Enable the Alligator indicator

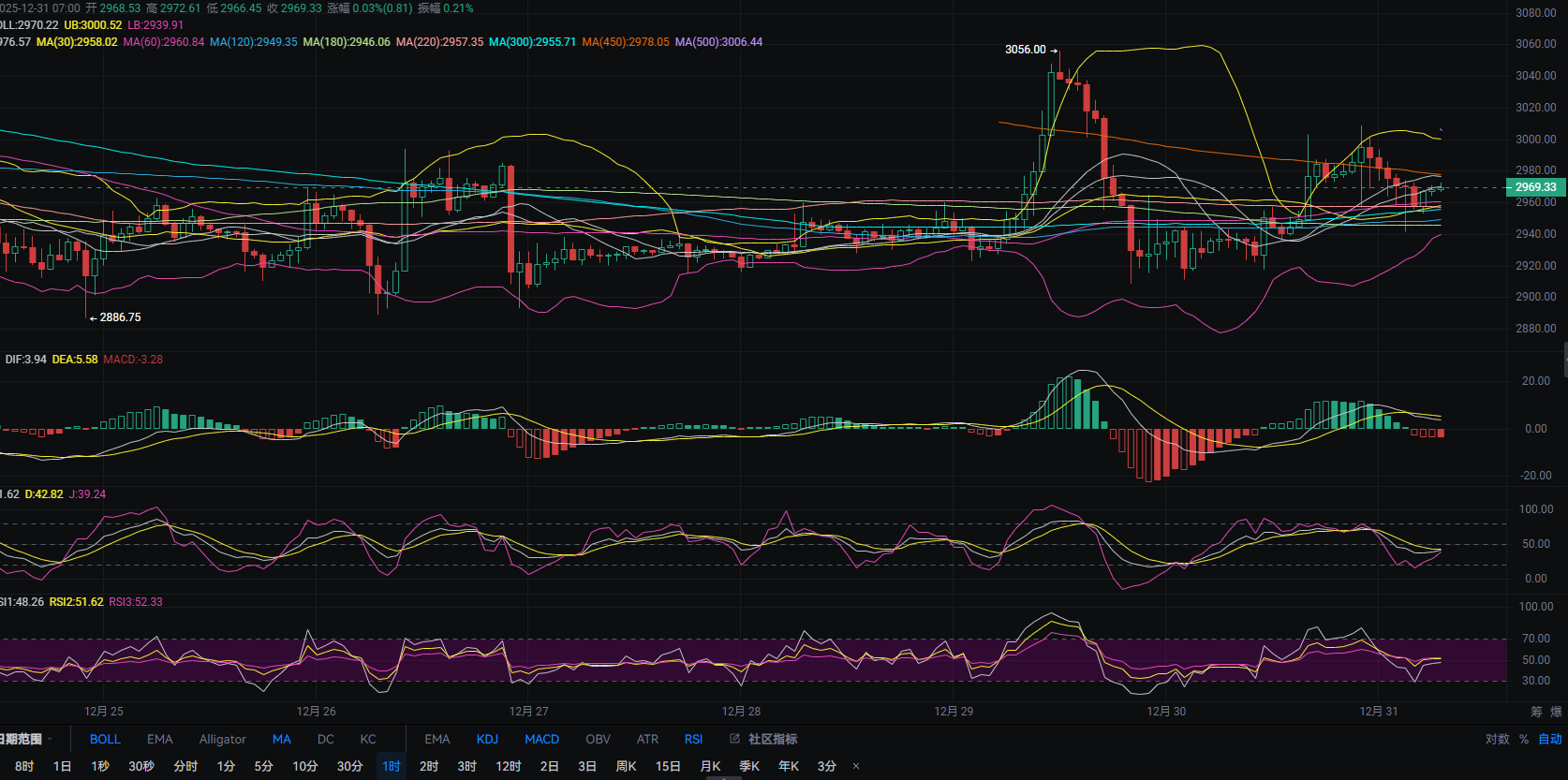[x=222, y=739]
